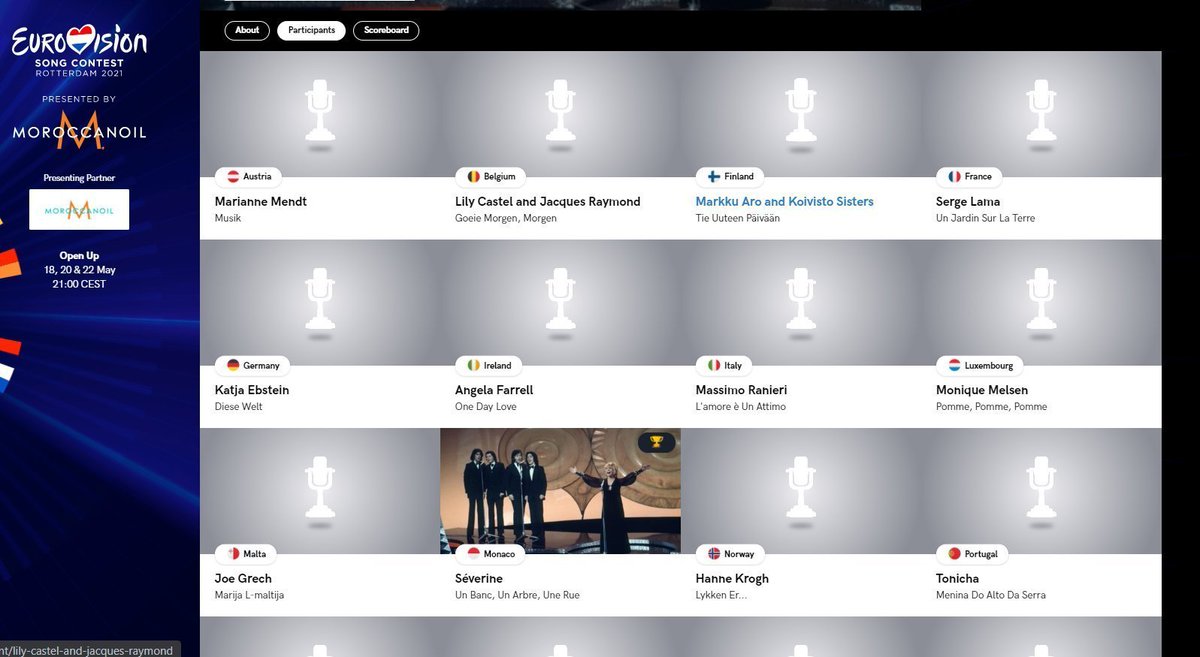Screen dimensions: 1200x657
Task: Click the Monaco flag icon
Action: tap(473, 554)
